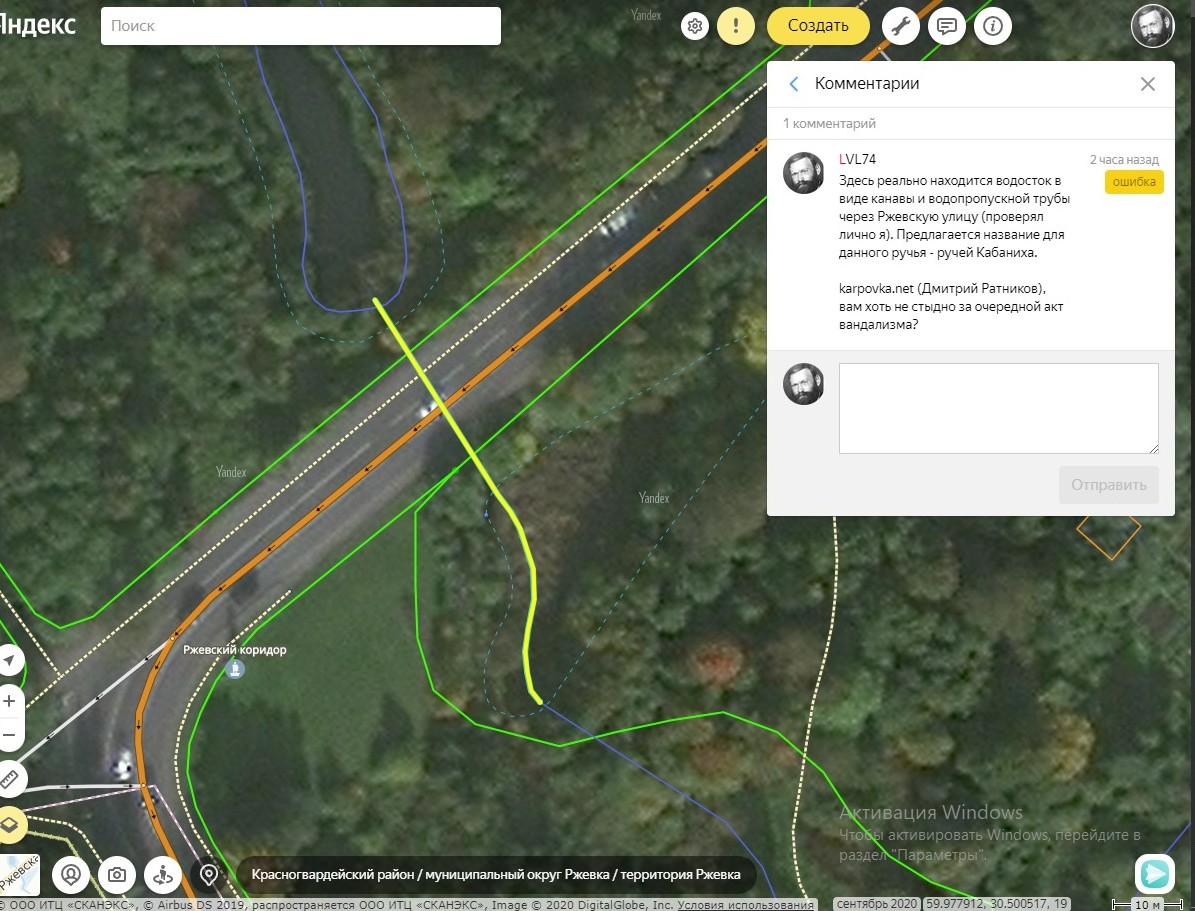Open the settings gear in top toolbar
The height and width of the screenshot is (911, 1195).
[x=695, y=26]
